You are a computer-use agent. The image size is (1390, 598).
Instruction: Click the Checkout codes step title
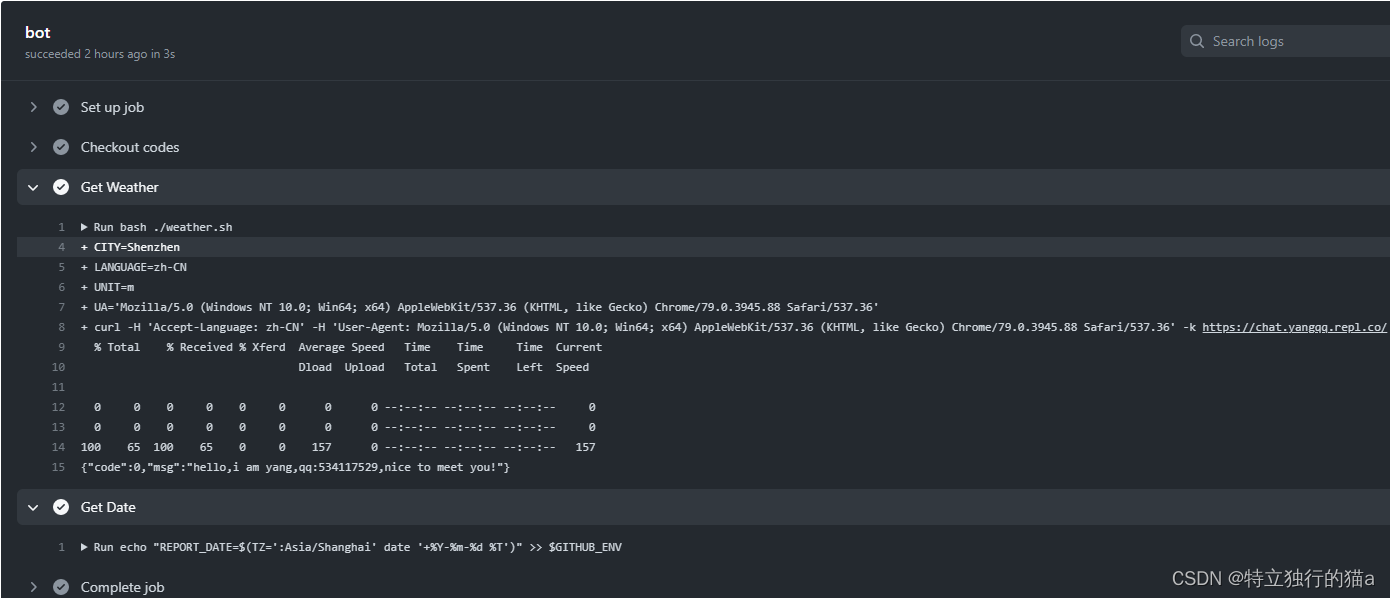(130, 147)
